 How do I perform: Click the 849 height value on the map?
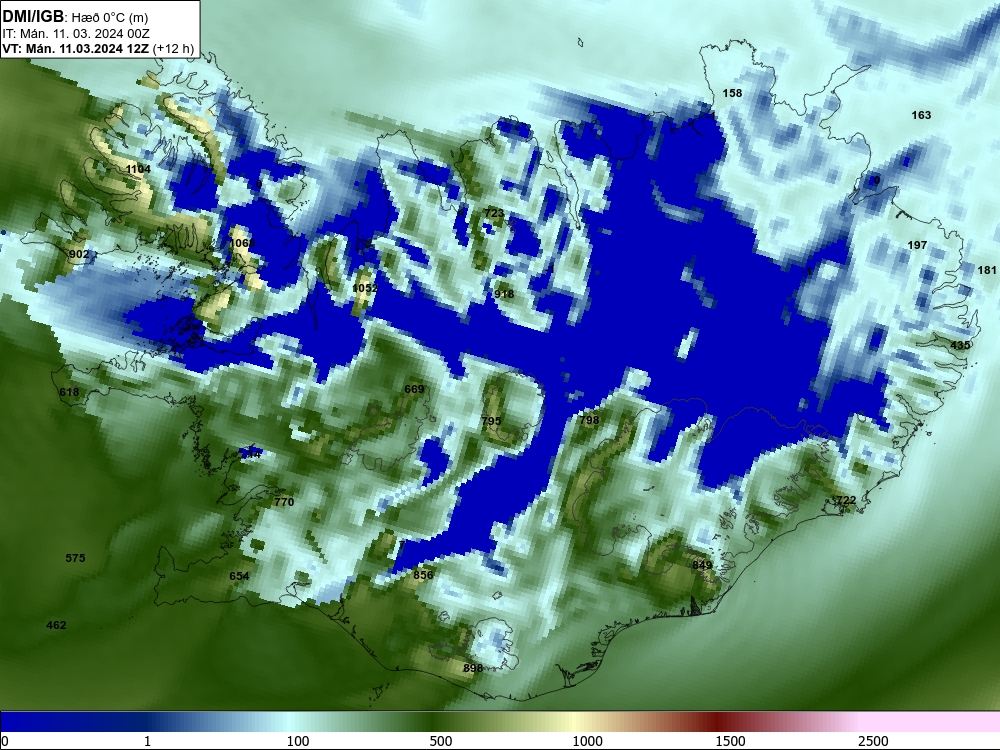tap(702, 565)
